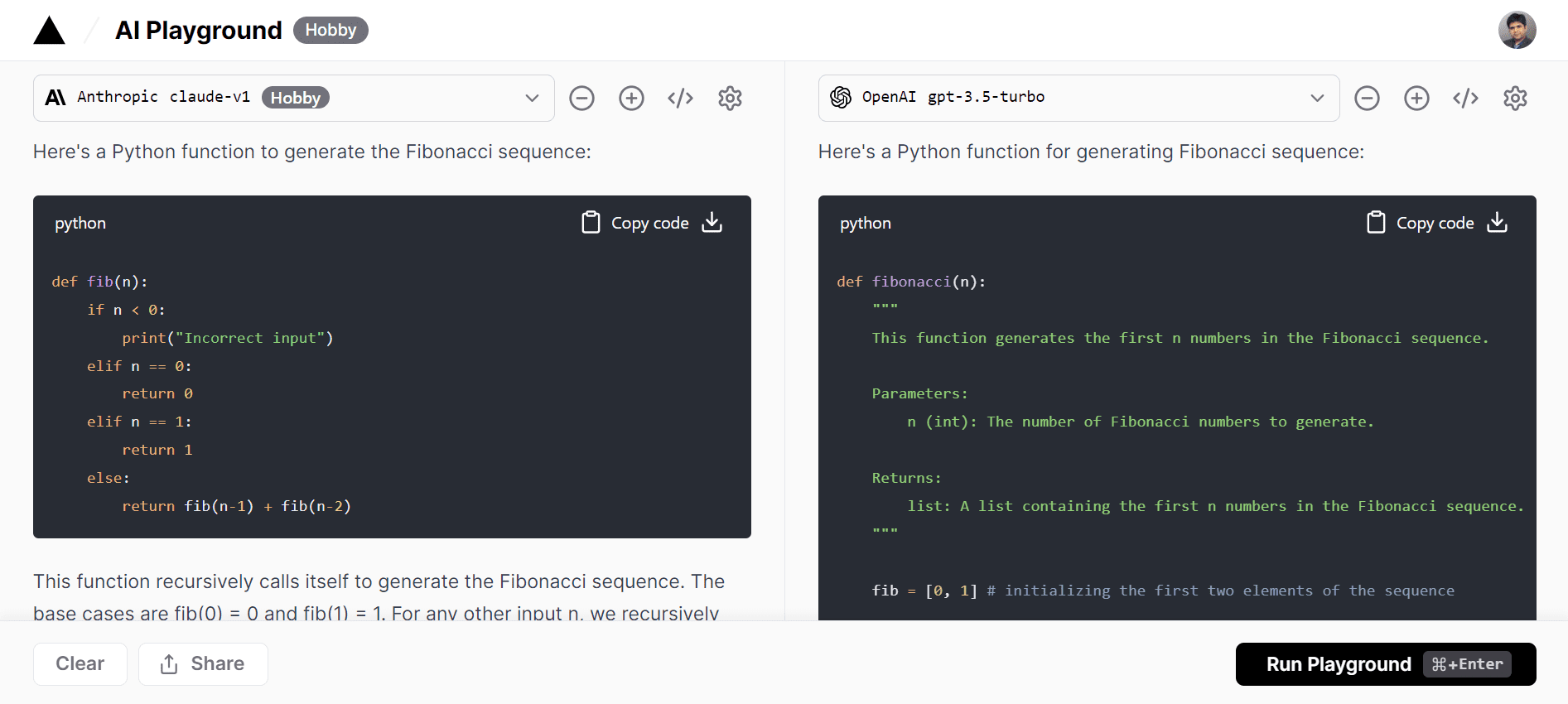The image size is (1568, 704).
Task: Copy code from the fibonacci function block
Action: tap(1421, 223)
